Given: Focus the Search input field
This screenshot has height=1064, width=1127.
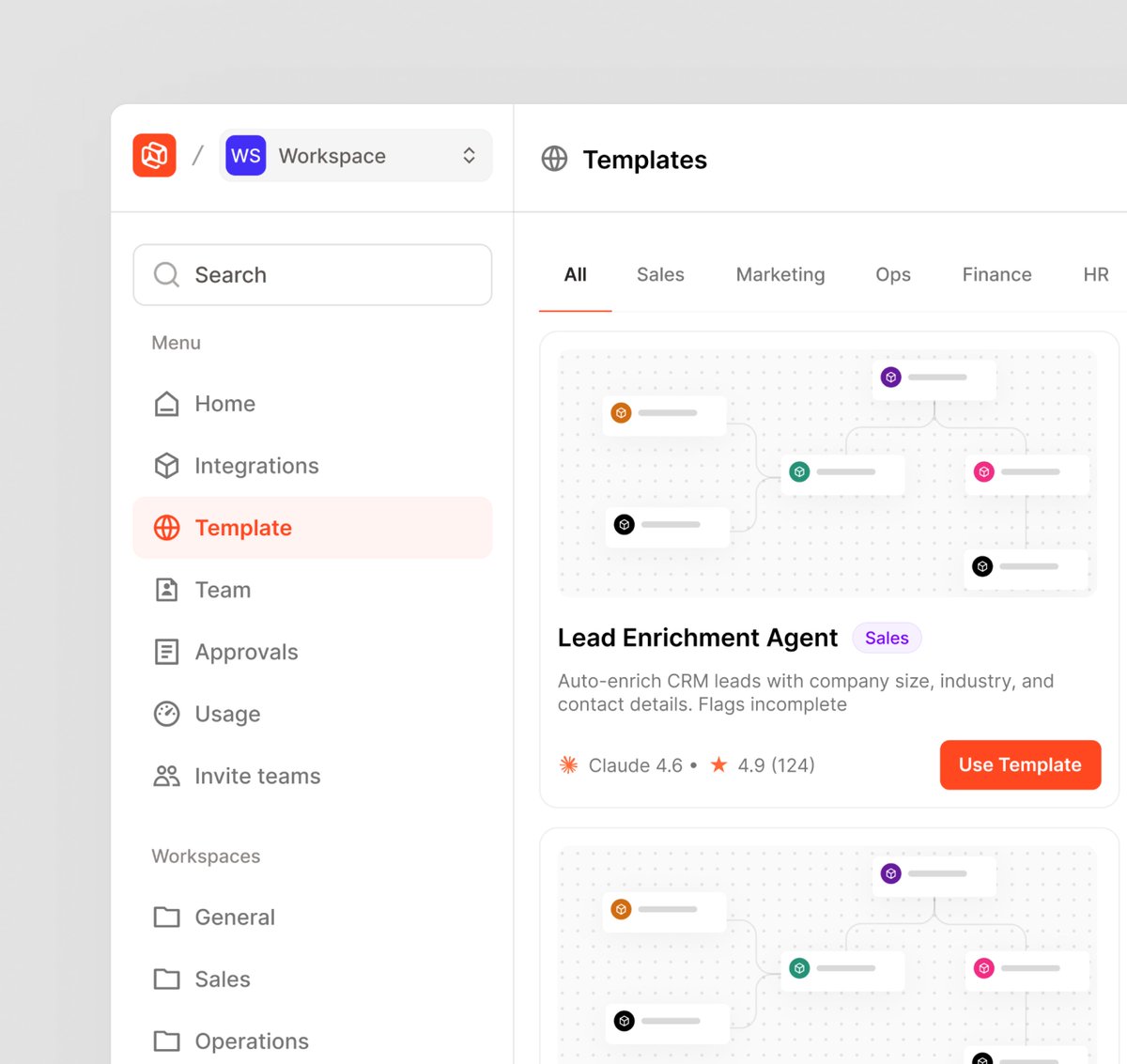Looking at the screenshot, I should click(313, 274).
